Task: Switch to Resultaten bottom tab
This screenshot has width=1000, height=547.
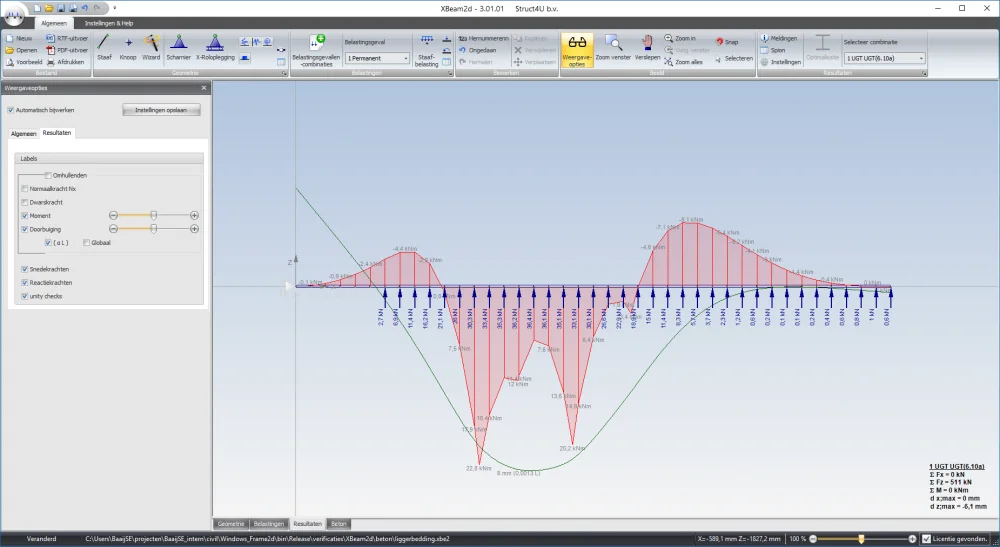Action: coord(307,523)
